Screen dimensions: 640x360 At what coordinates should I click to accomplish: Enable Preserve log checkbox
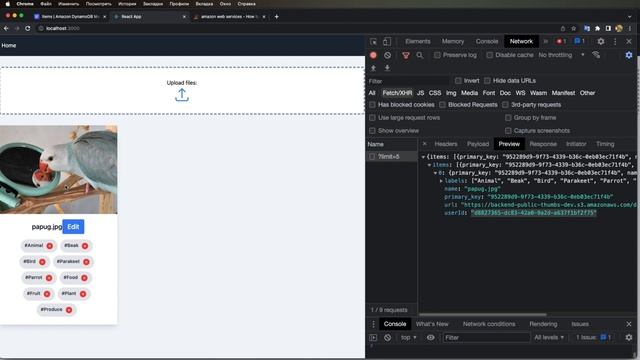tap(437, 55)
